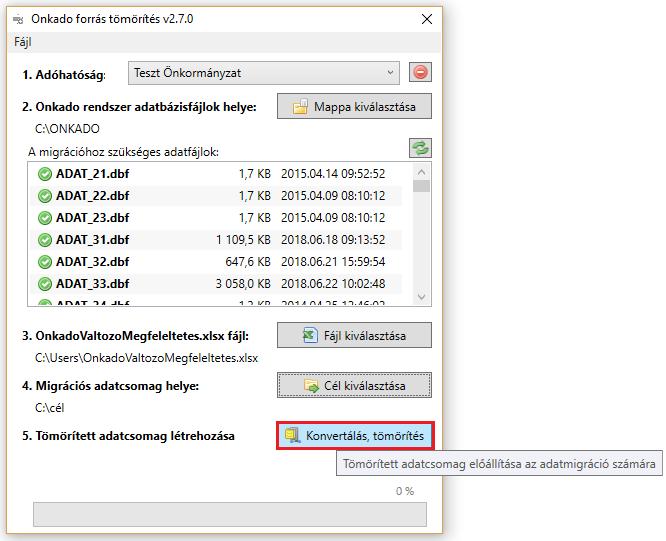Click the file list scrollbar down arrow
Screen dimensions: 666x541
pos(421,297)
